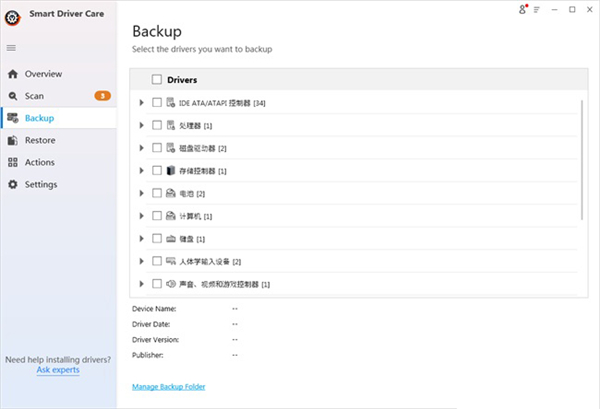The image size is (600, 409).
Task: Open the Manage Backup Folder link
Action: [168, 386]
